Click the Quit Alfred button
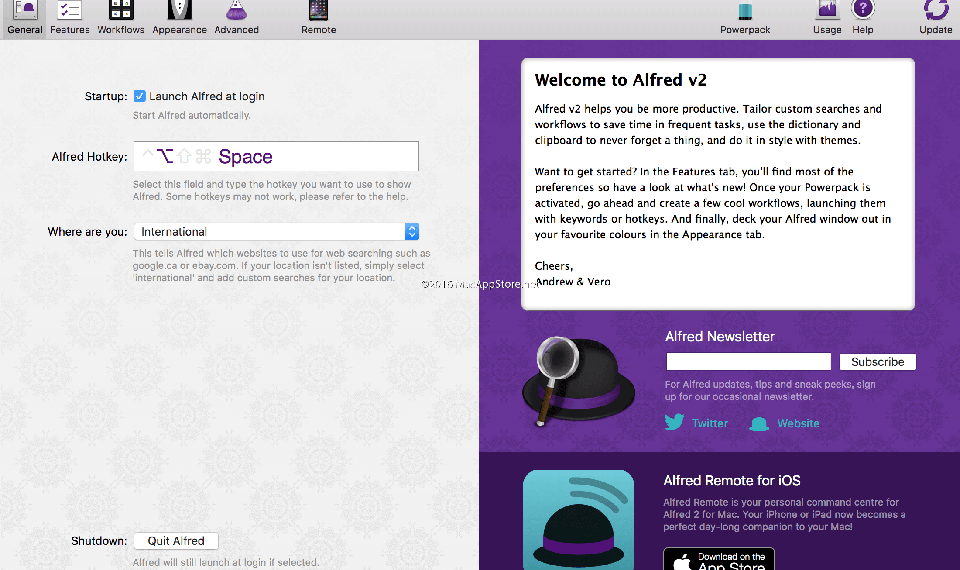 pos(176,541)
